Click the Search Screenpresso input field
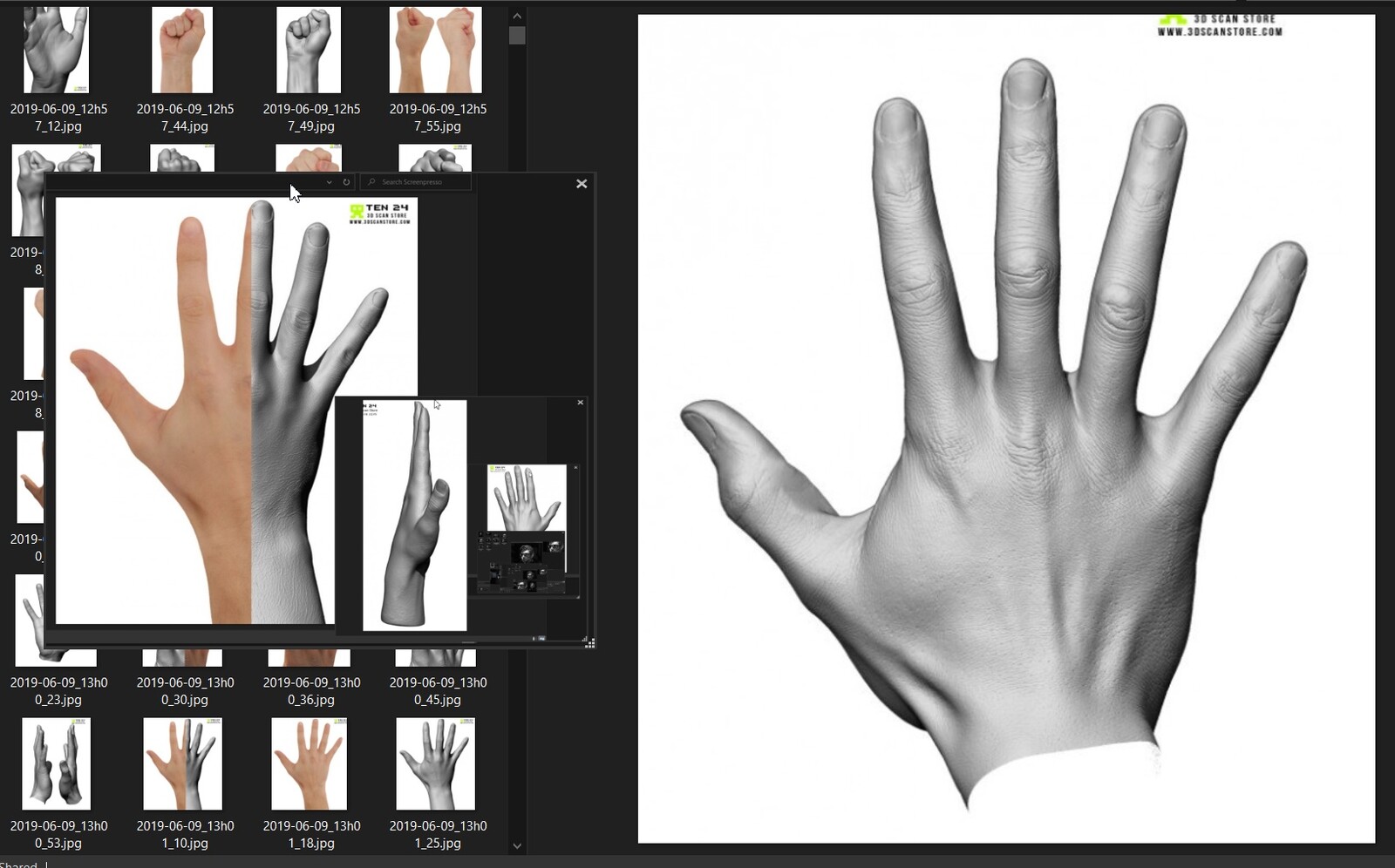The height and width of the screenshot is (868, 1395). pyautogui.click(x=416, y=182)
